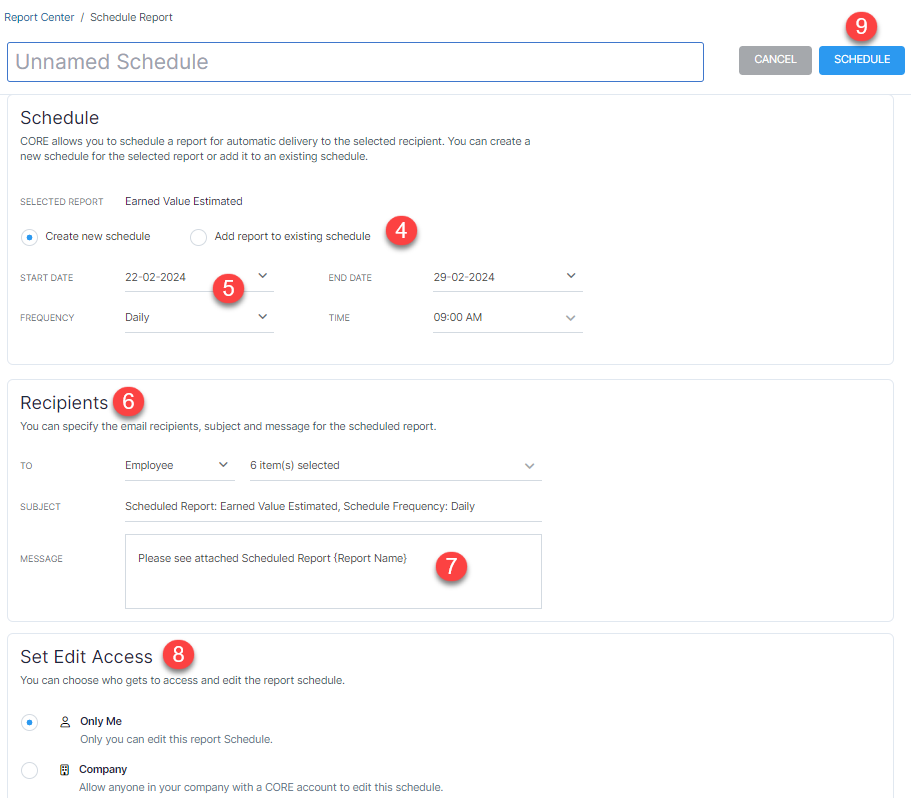Expand the Frequency dropdown showing Daily

click(261, 316)
